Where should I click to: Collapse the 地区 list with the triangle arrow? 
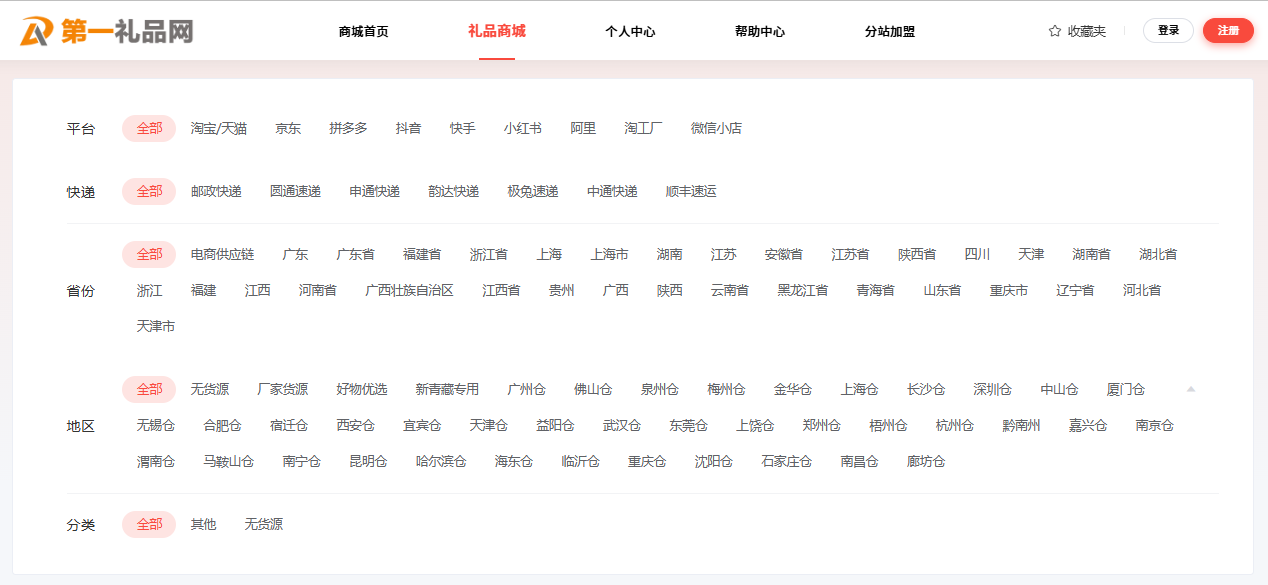tap(1190, 389)
